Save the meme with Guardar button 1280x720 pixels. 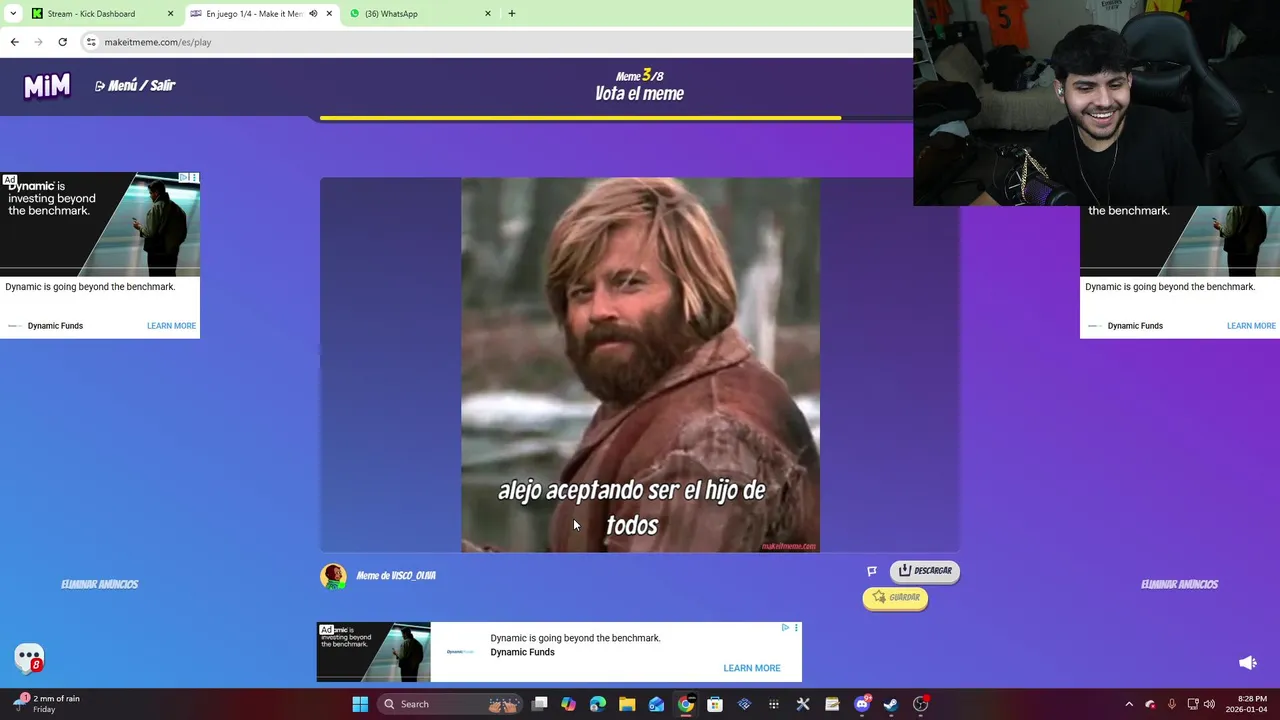pos(895,597)
